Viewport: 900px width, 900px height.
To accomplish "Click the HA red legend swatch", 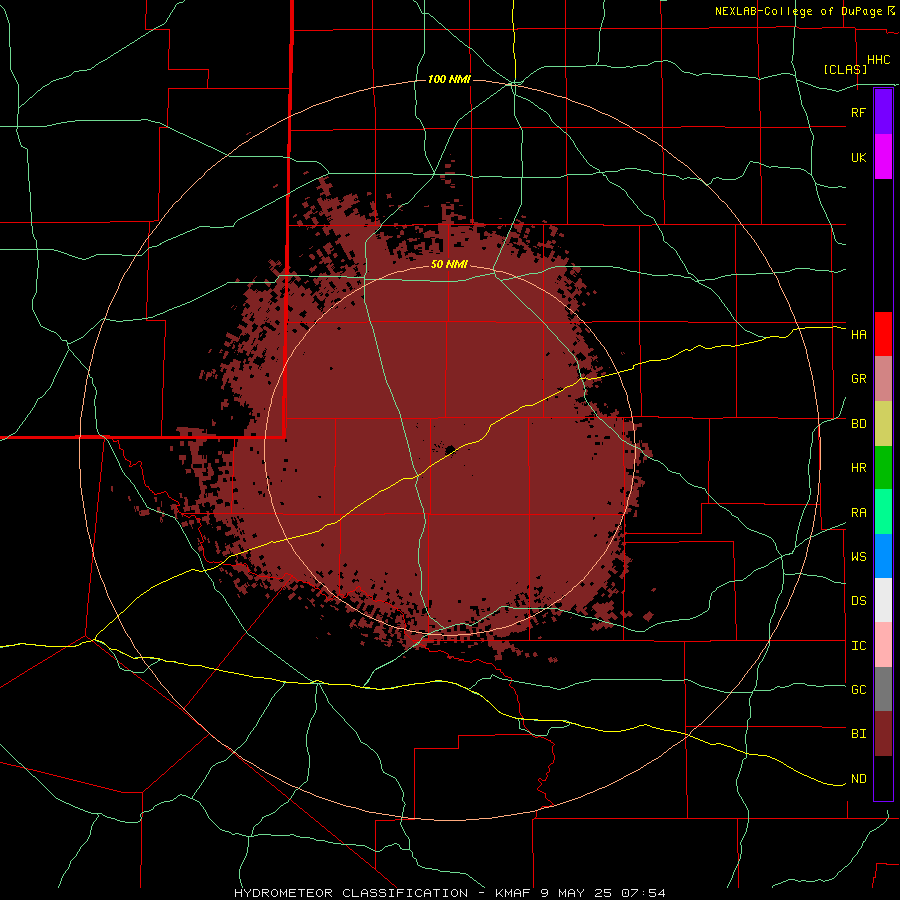I will coord(883,334).
